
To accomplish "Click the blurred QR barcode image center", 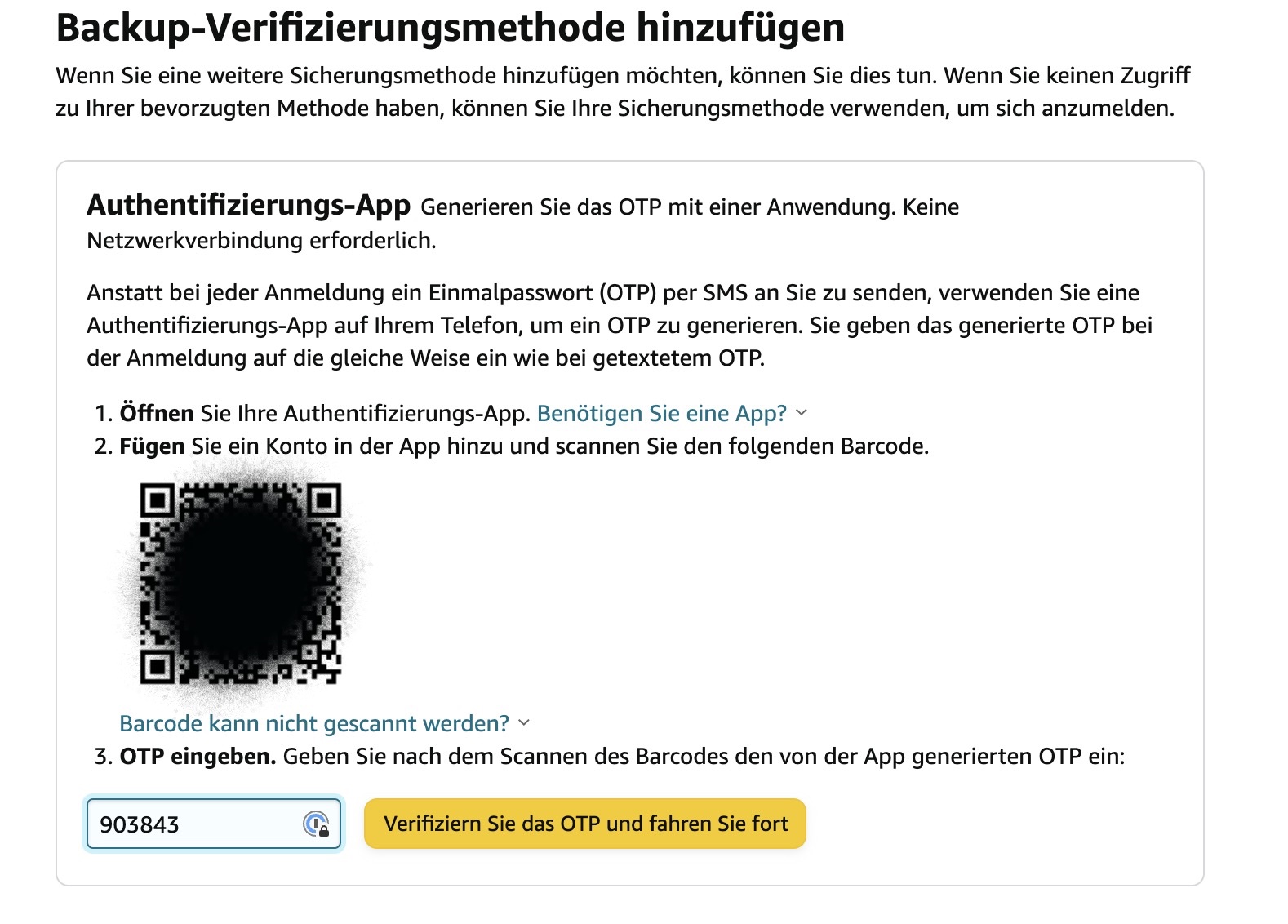I will (241, 584).
